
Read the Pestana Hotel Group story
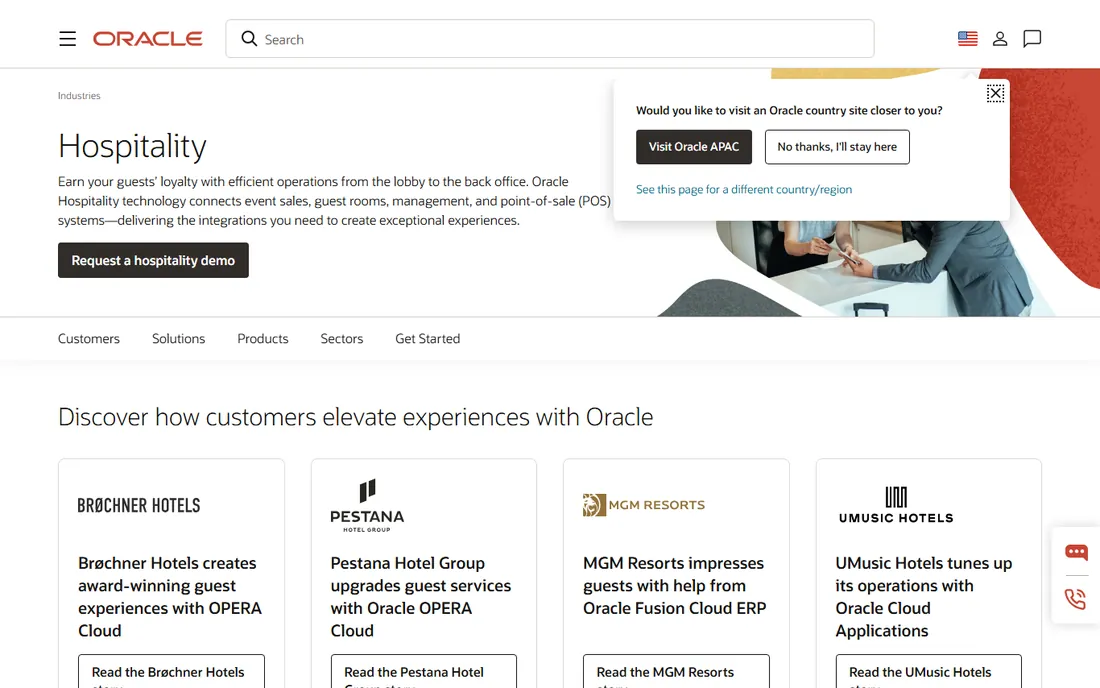point(424,672)
